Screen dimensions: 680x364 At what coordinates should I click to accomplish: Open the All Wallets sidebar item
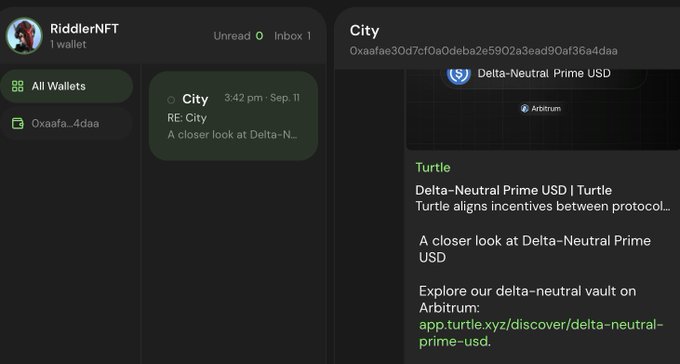pyautogui.click(x=66, y=86)
